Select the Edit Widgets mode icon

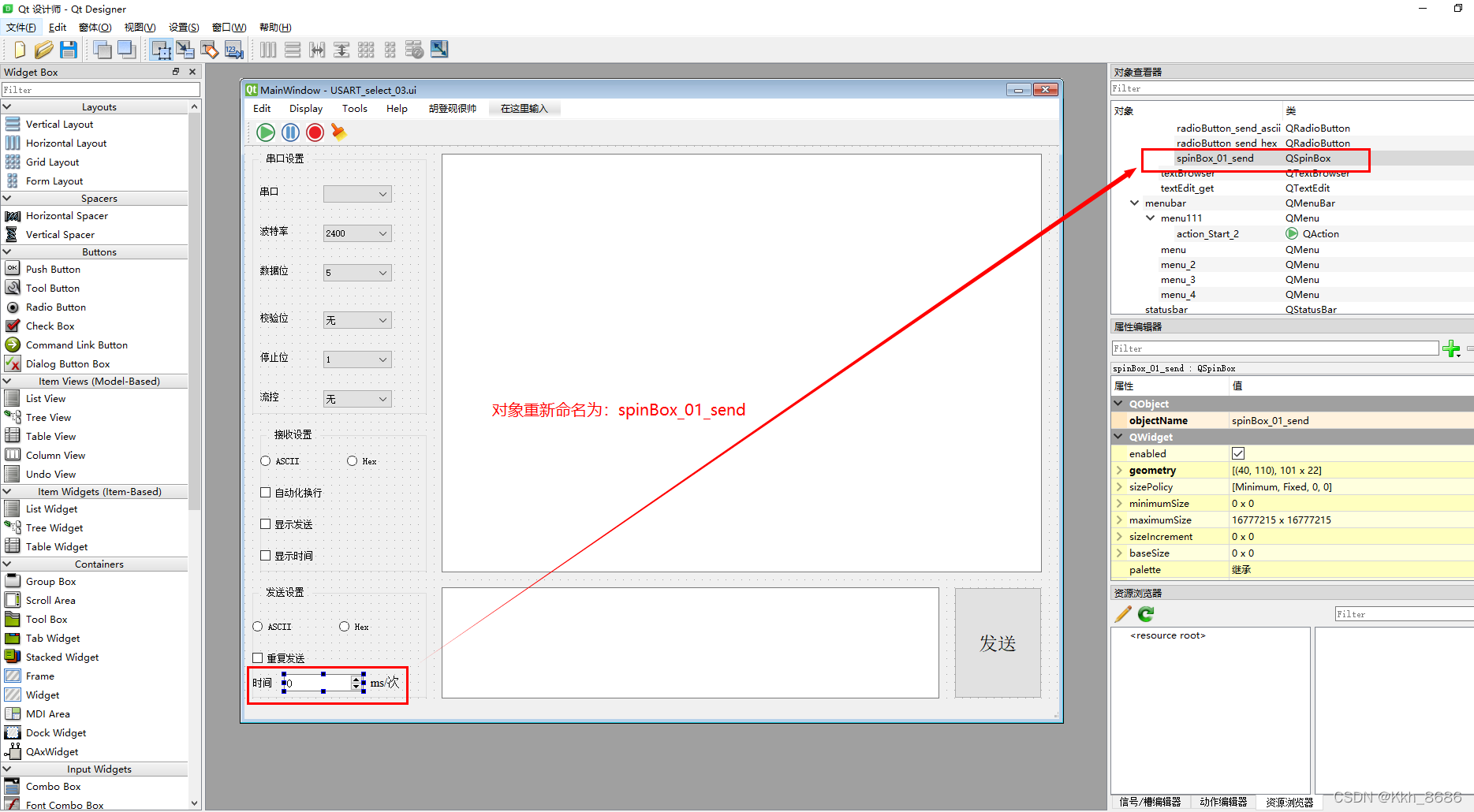(161, 50)
